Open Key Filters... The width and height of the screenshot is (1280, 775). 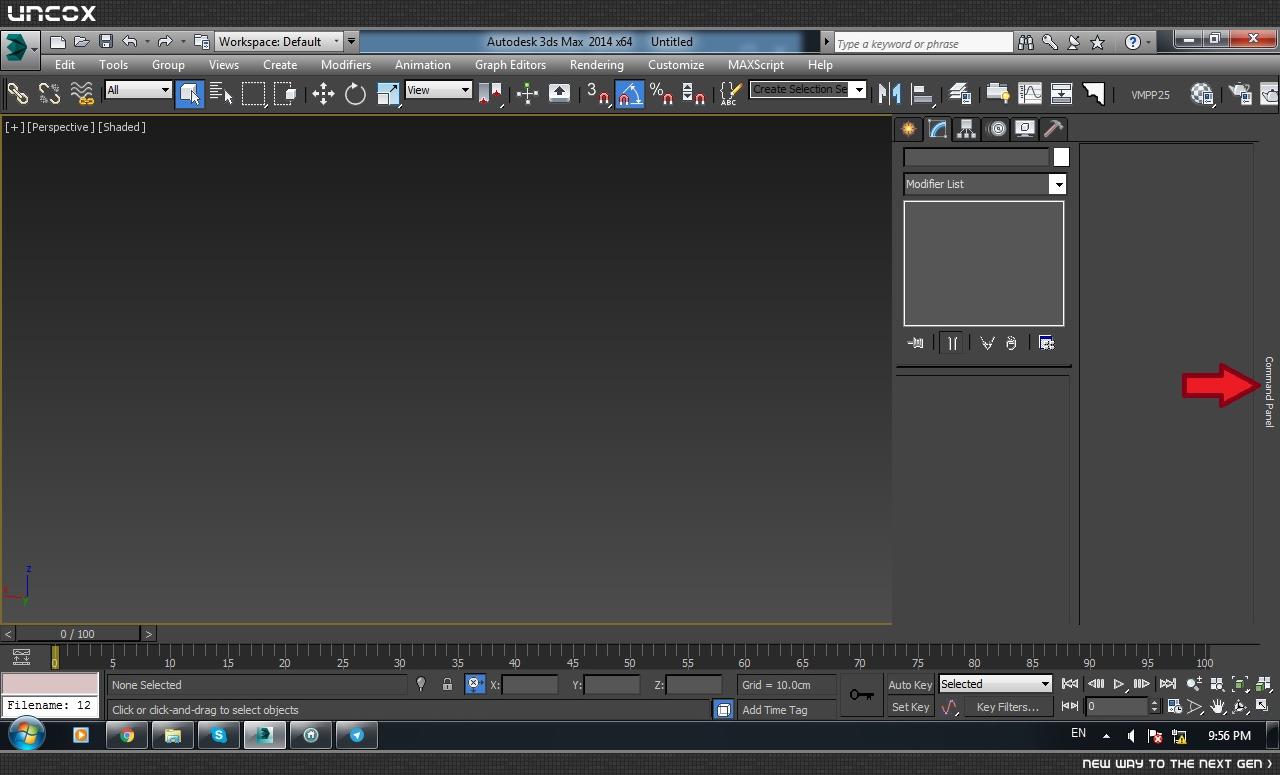pyautogui.click(x=1008, y=707)
